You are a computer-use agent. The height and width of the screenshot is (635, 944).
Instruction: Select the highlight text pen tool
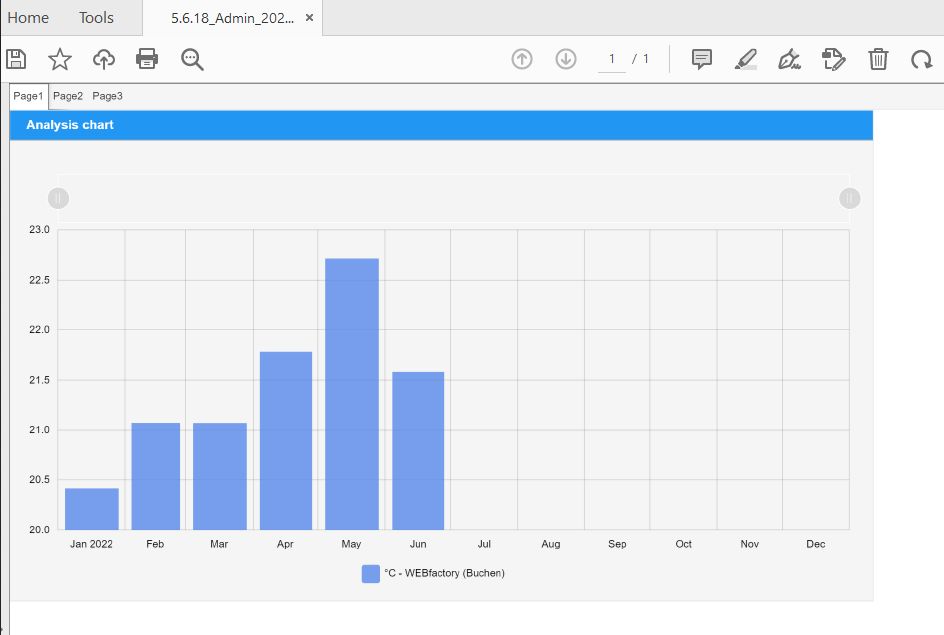(746, 59)
